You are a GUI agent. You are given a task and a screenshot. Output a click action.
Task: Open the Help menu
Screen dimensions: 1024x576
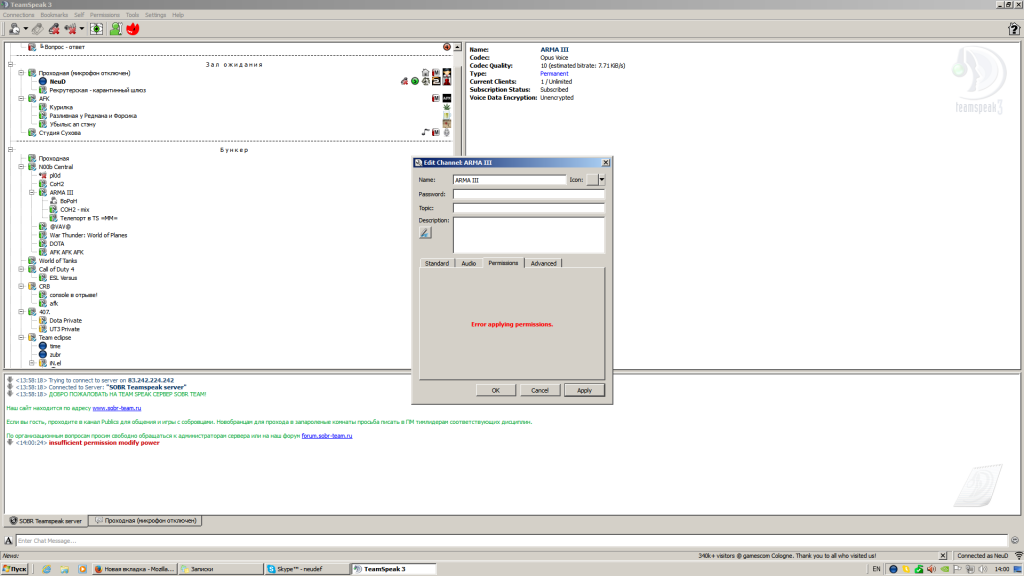click(x=178, y=15)
